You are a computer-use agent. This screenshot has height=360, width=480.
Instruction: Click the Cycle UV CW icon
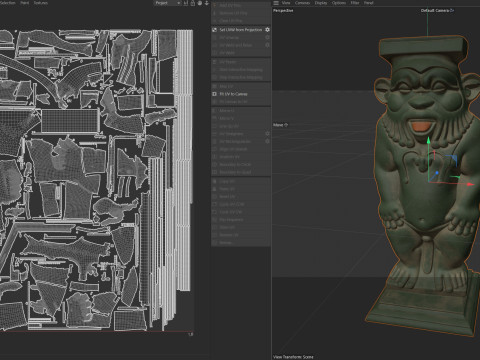click(215, 212)
